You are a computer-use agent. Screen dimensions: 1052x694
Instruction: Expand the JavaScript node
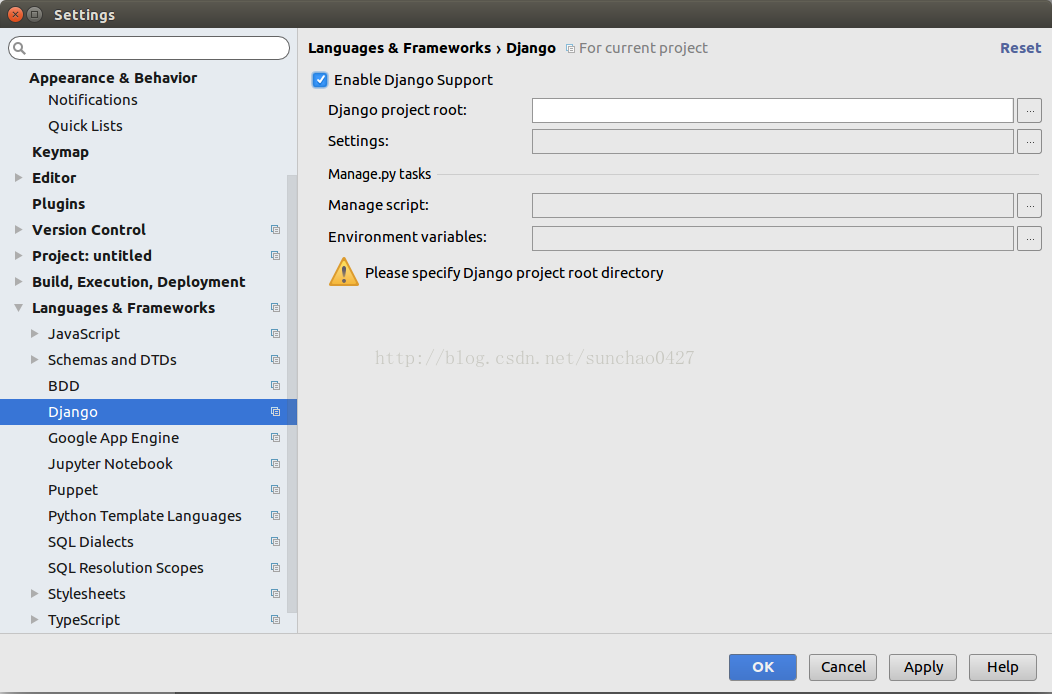[x=34, y=334]
